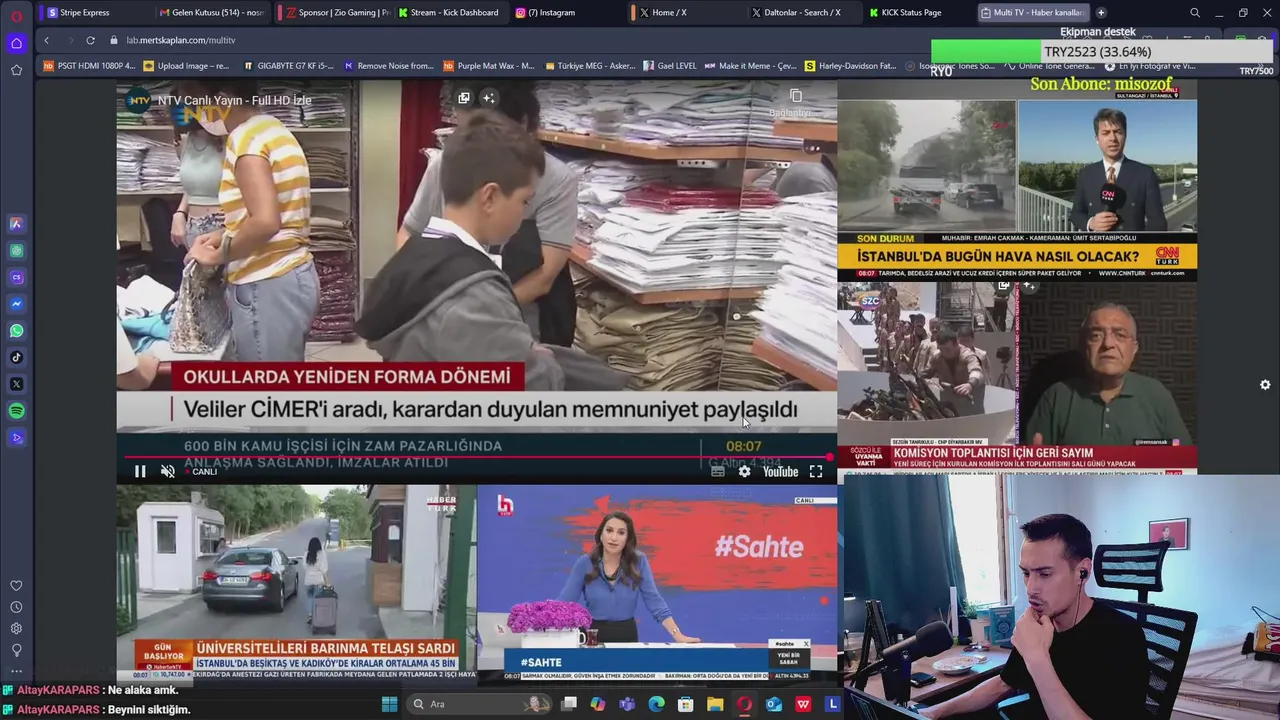Go back in browser history
This screenshot has width=1280, height=720.
(46, 40)
